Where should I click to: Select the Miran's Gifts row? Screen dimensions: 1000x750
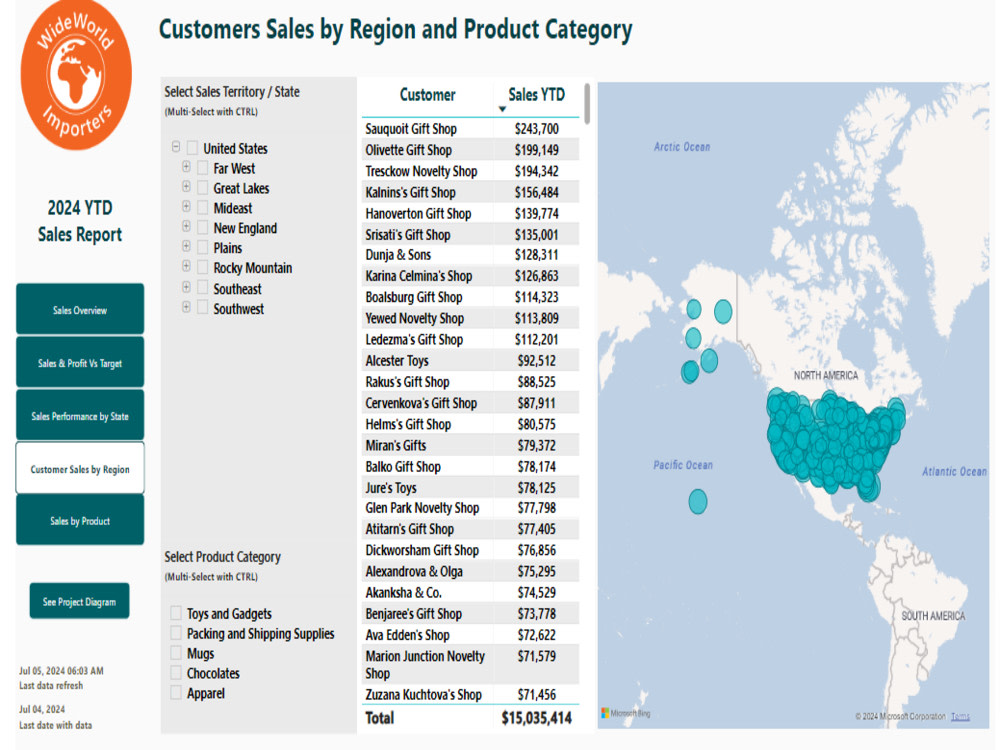pyautogui.click(x=470, y=445)
